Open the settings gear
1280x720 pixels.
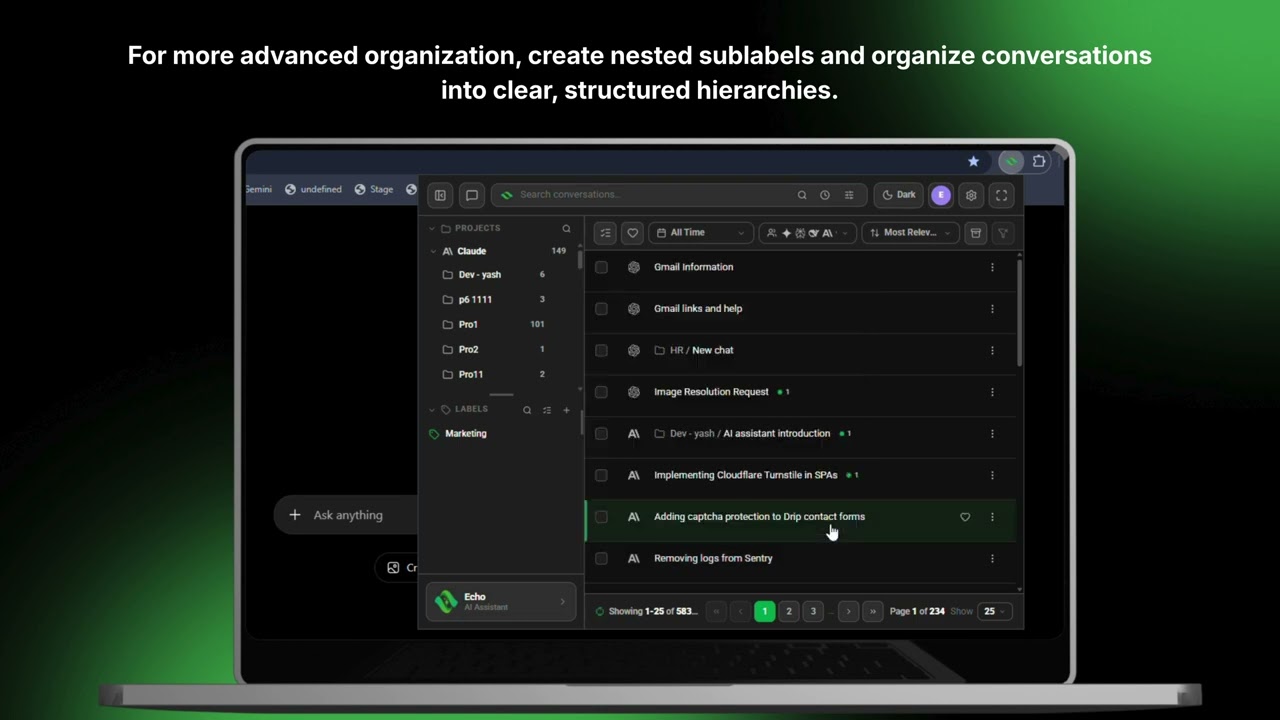971,195
